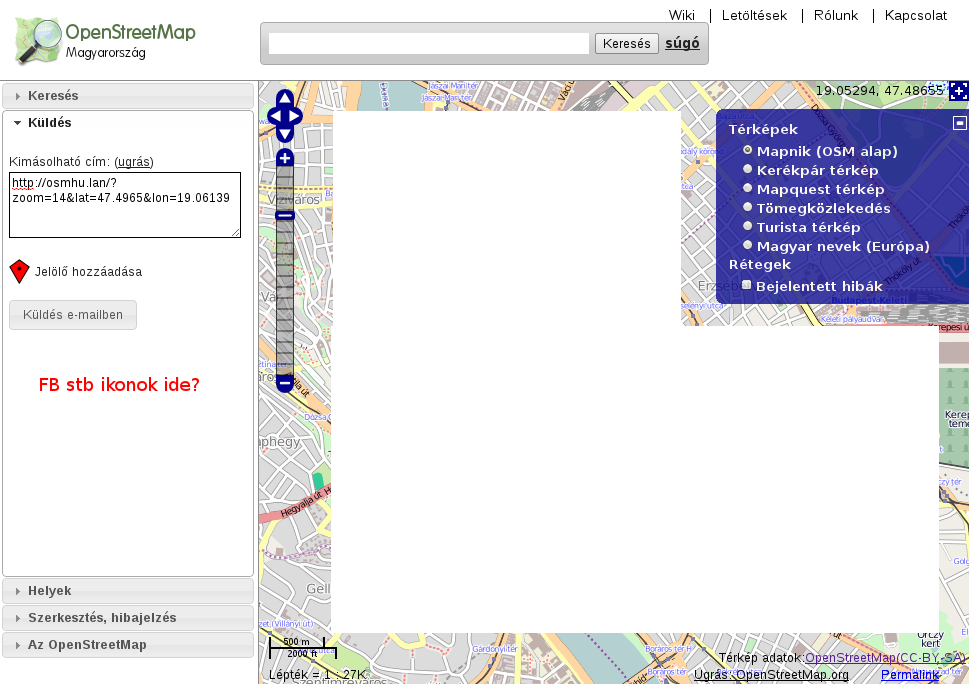
Task: Open the súgó help link
Action: click(682, 43)
